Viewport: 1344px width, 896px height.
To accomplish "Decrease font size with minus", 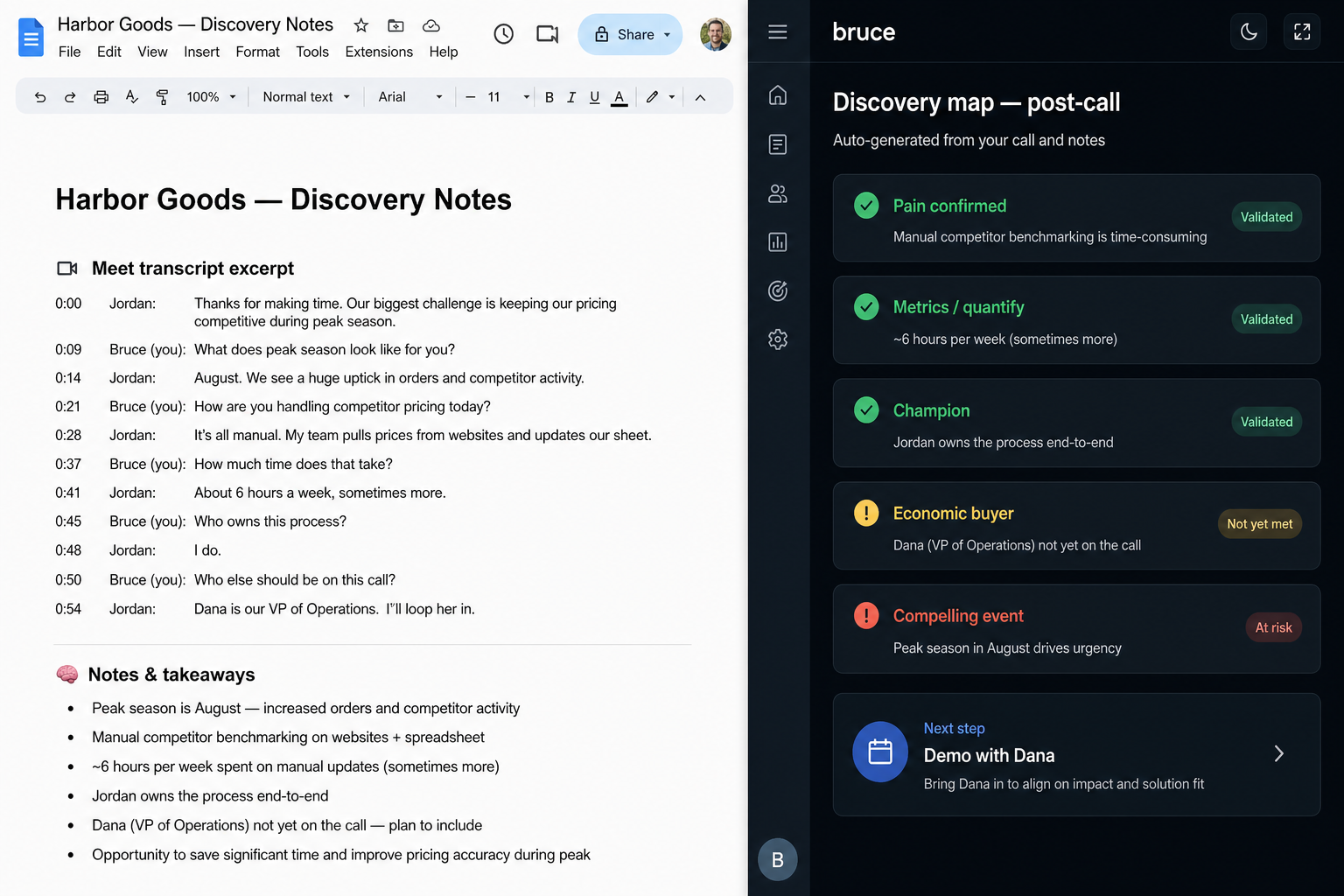I will (470, 97).
